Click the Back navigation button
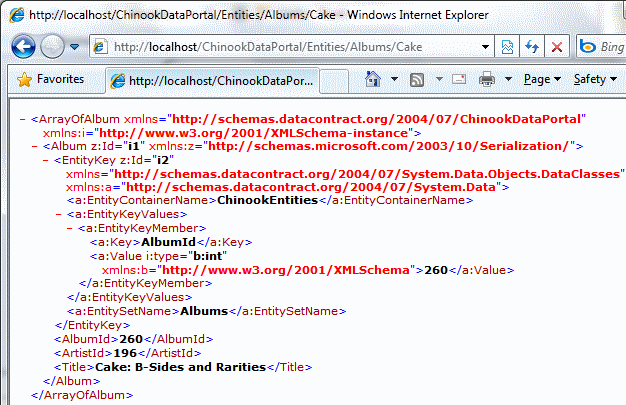This screenshot has width=626, height=405. tap(25, 46)
